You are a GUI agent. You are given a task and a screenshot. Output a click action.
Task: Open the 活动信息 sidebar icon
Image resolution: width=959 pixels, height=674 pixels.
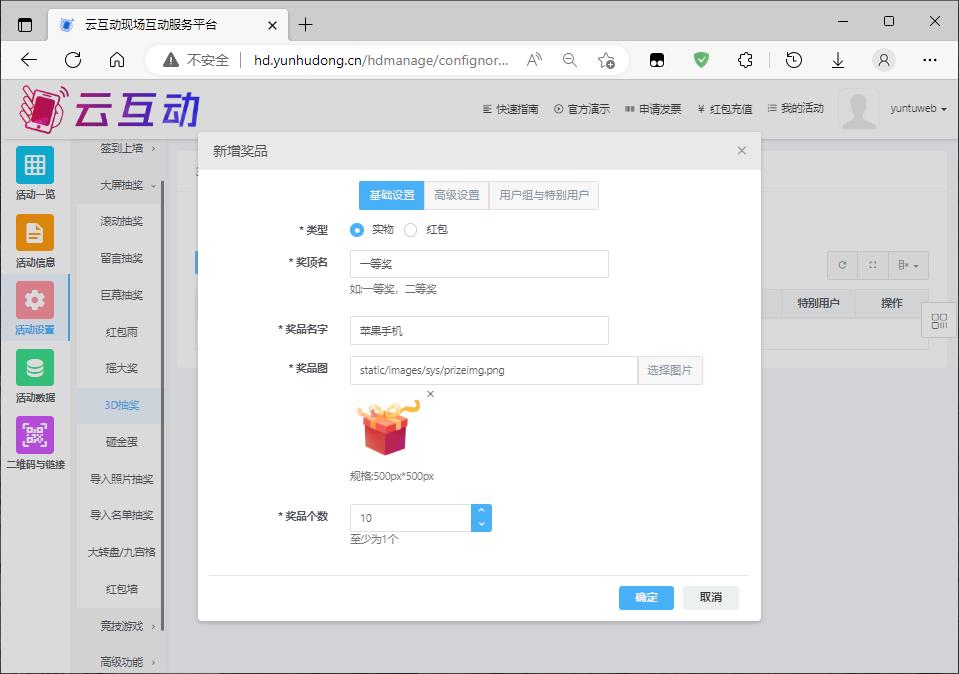[35, 233]
